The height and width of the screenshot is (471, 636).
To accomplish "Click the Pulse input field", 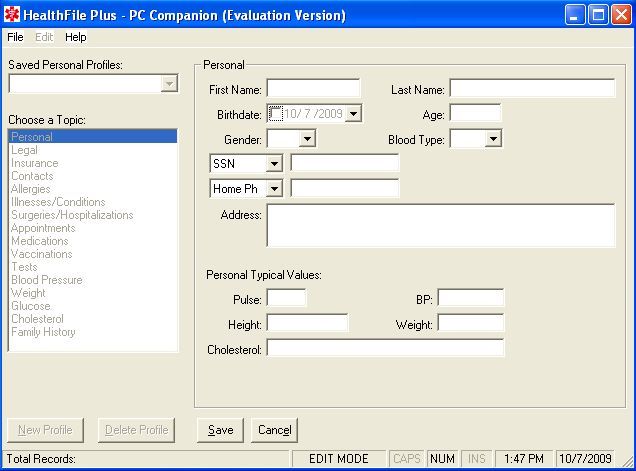I will [x=286, y=298].
